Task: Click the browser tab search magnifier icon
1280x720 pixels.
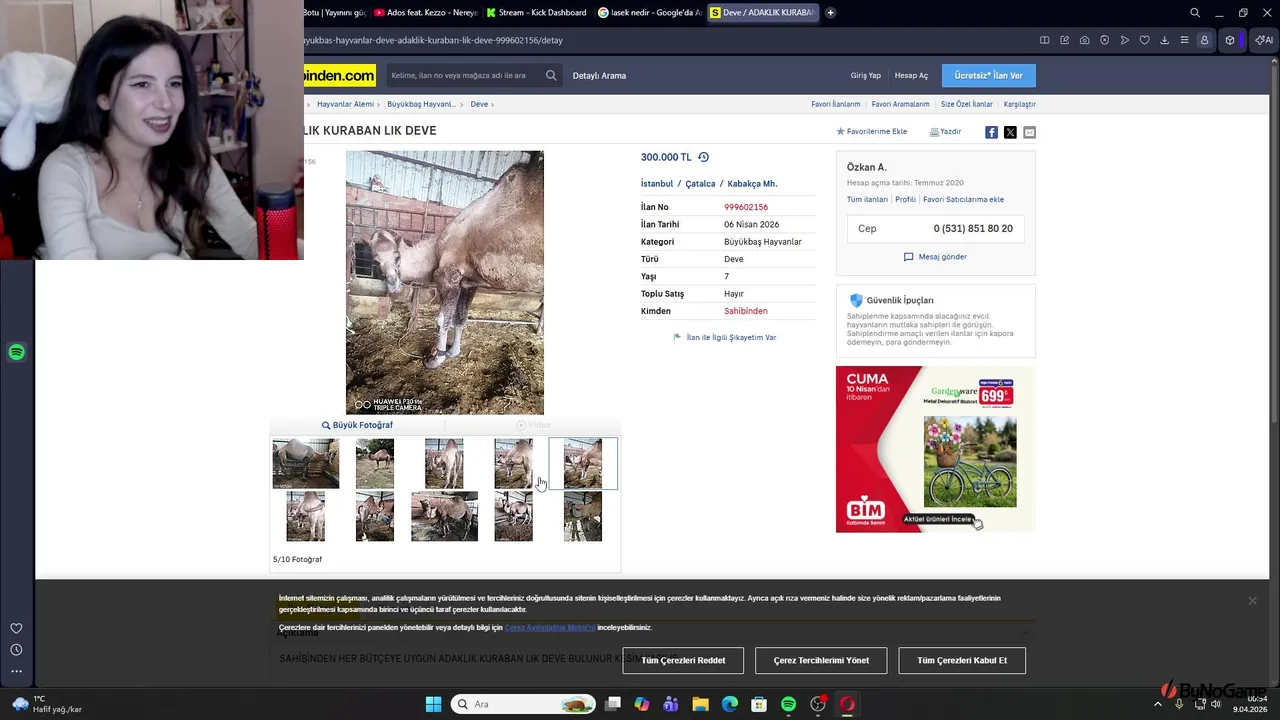Action: click(1195, 13)
